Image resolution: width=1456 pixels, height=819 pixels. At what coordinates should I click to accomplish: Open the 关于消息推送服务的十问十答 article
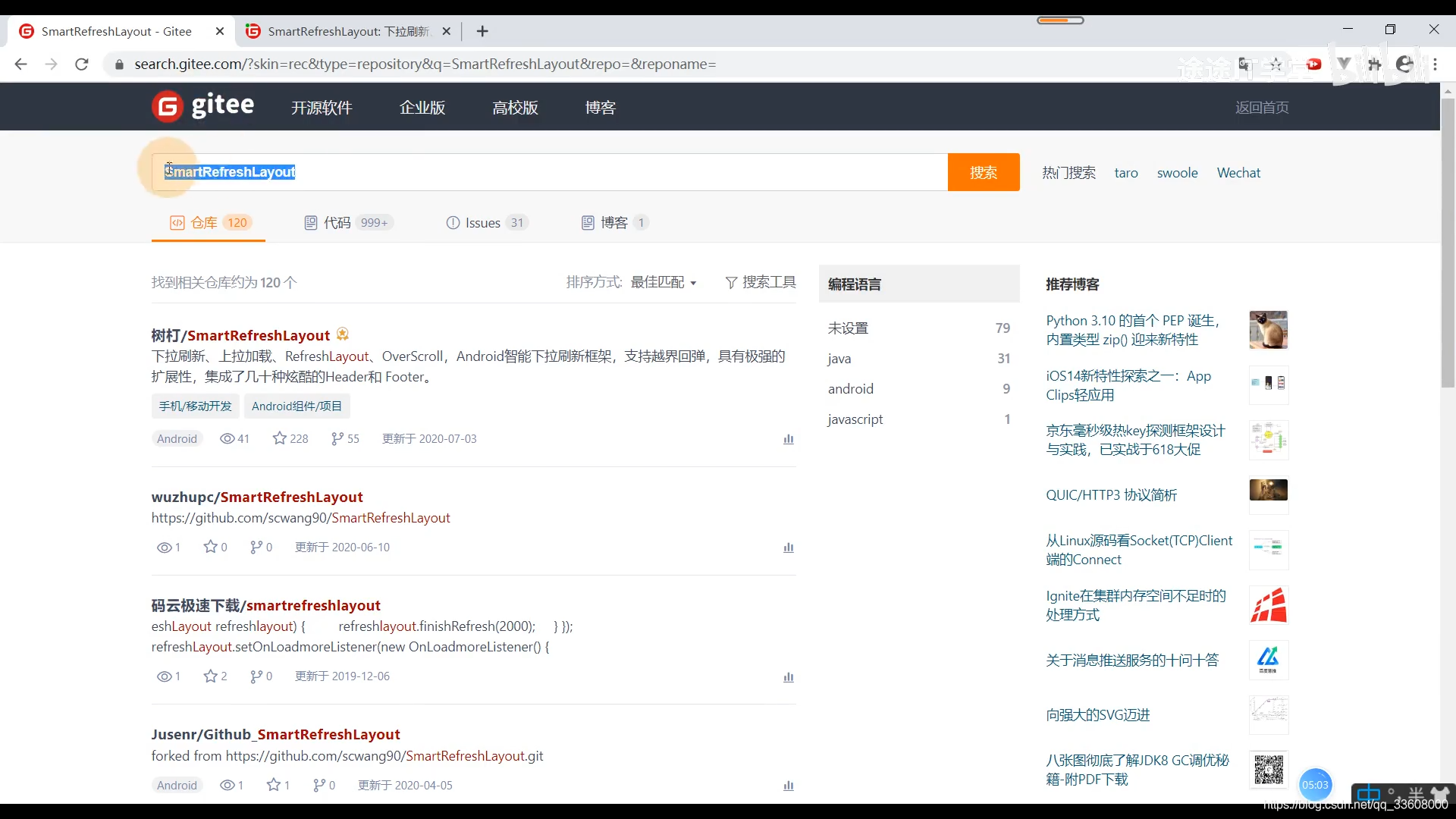coord(1132,660)
